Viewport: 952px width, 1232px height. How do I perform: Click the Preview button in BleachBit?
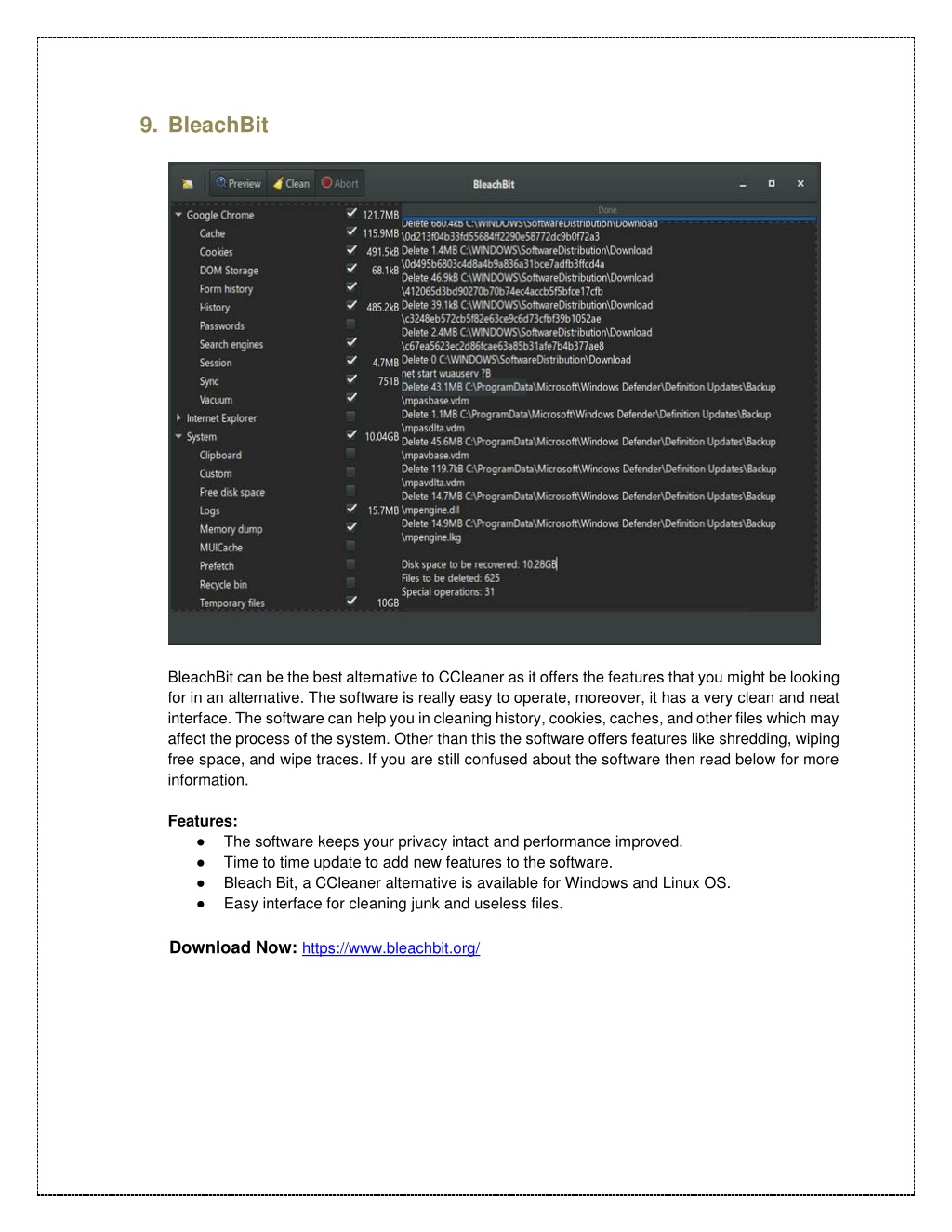[x=239, y=183]
